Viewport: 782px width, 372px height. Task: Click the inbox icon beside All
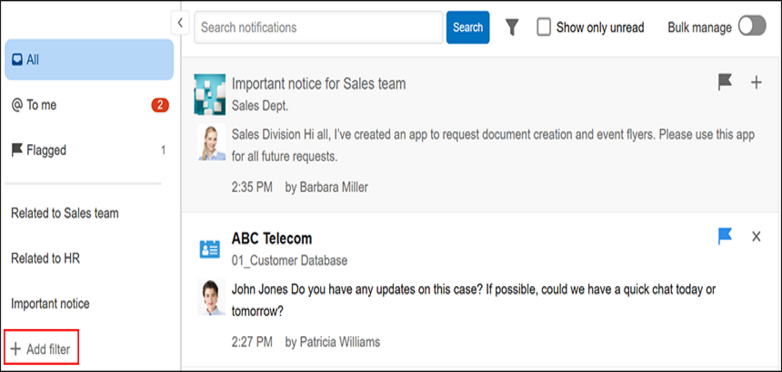(17, 60)
